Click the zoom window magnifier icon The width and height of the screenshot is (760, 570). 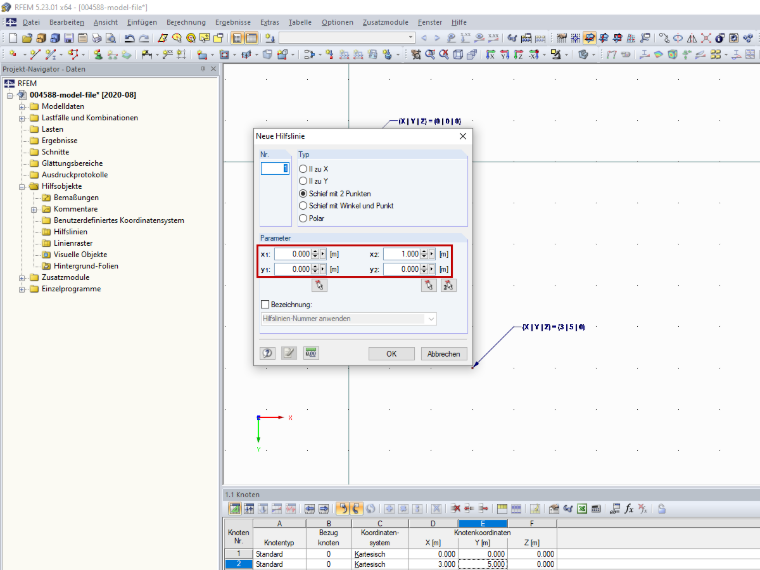pyautogui.click(x=429, y=54)
